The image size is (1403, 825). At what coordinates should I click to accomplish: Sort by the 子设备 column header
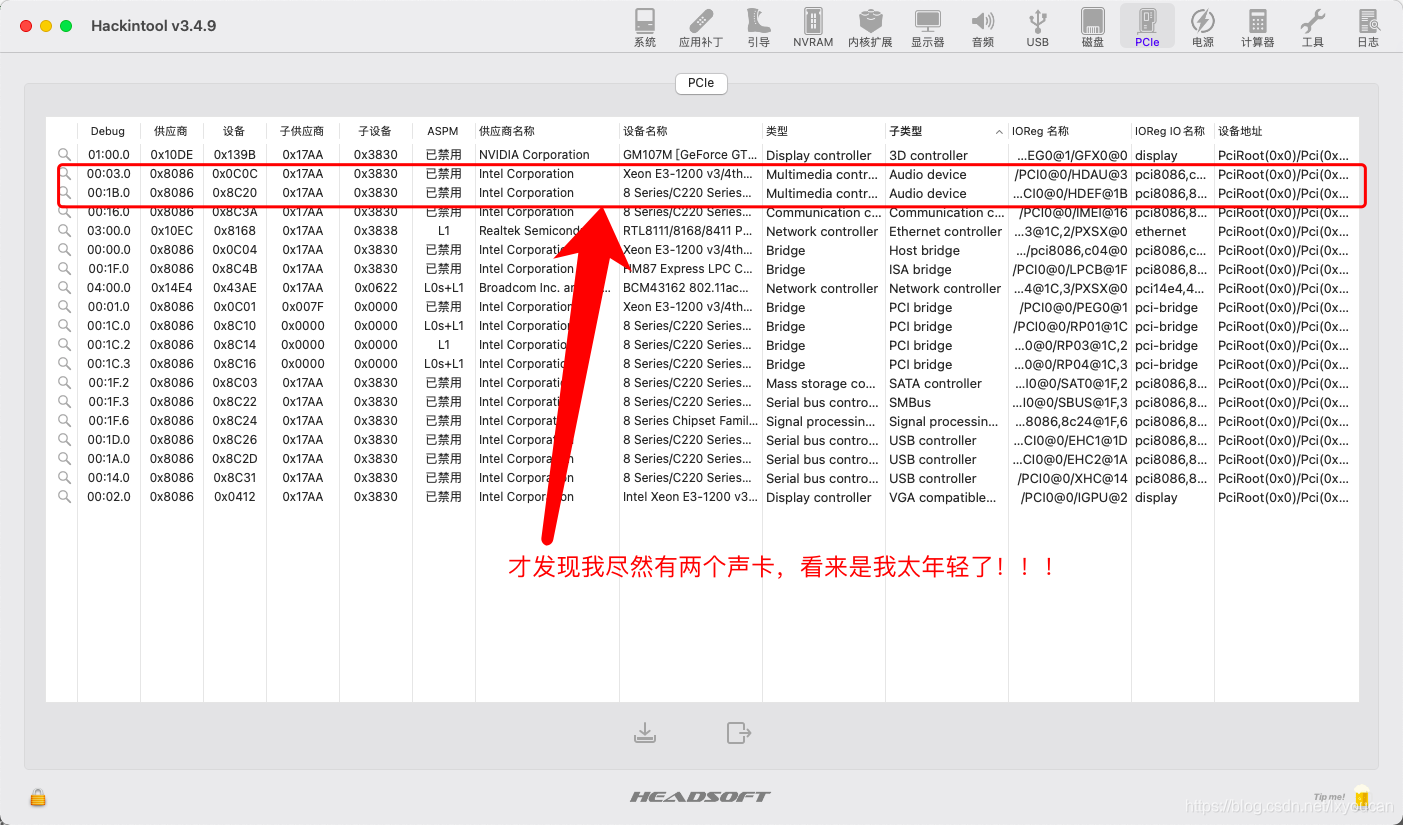click(375, 131)
